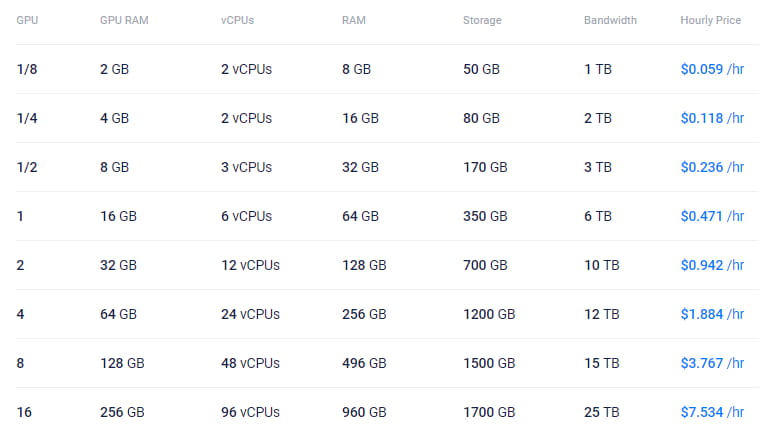The image size is (775, 445).
Task: Select the 128 GB GPU RAM cell
Action: [x=123, y=363]
